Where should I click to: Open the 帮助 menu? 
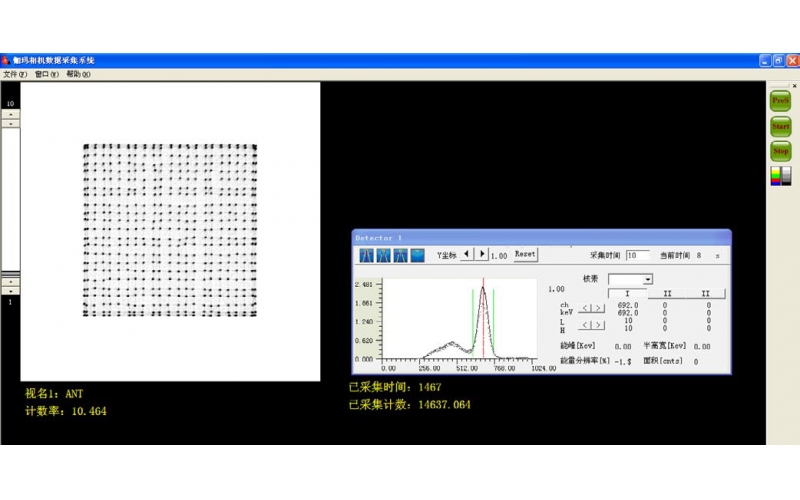[78, 74]
